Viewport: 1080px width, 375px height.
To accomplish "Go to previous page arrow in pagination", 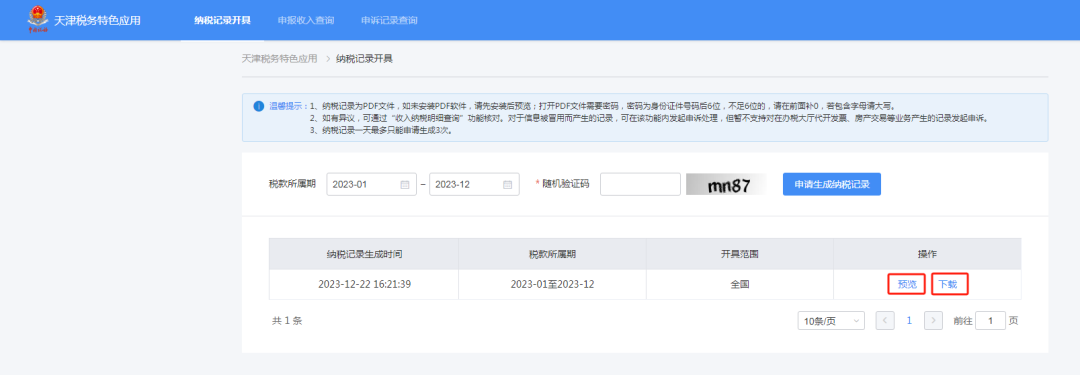I will tap(885, 321).
